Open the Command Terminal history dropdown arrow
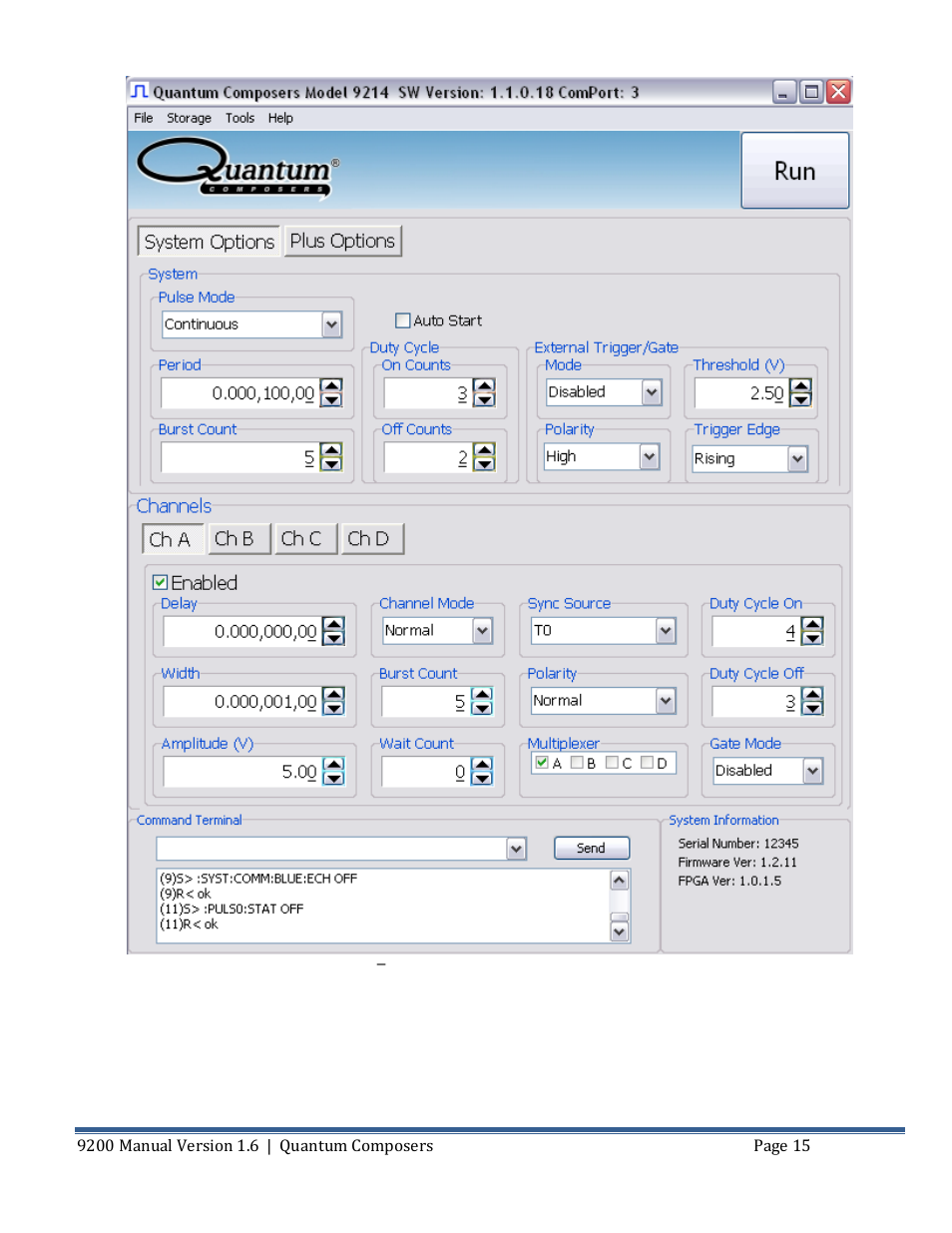The width and height of the screenshot is (952, 1233). [516, 849]
